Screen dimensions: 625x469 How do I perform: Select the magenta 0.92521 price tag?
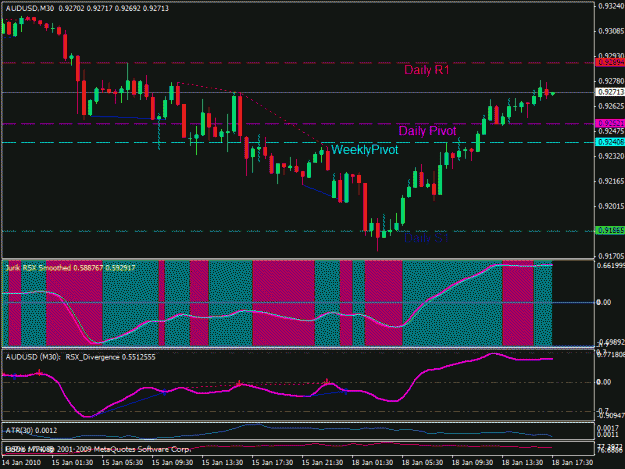point(610,124)
